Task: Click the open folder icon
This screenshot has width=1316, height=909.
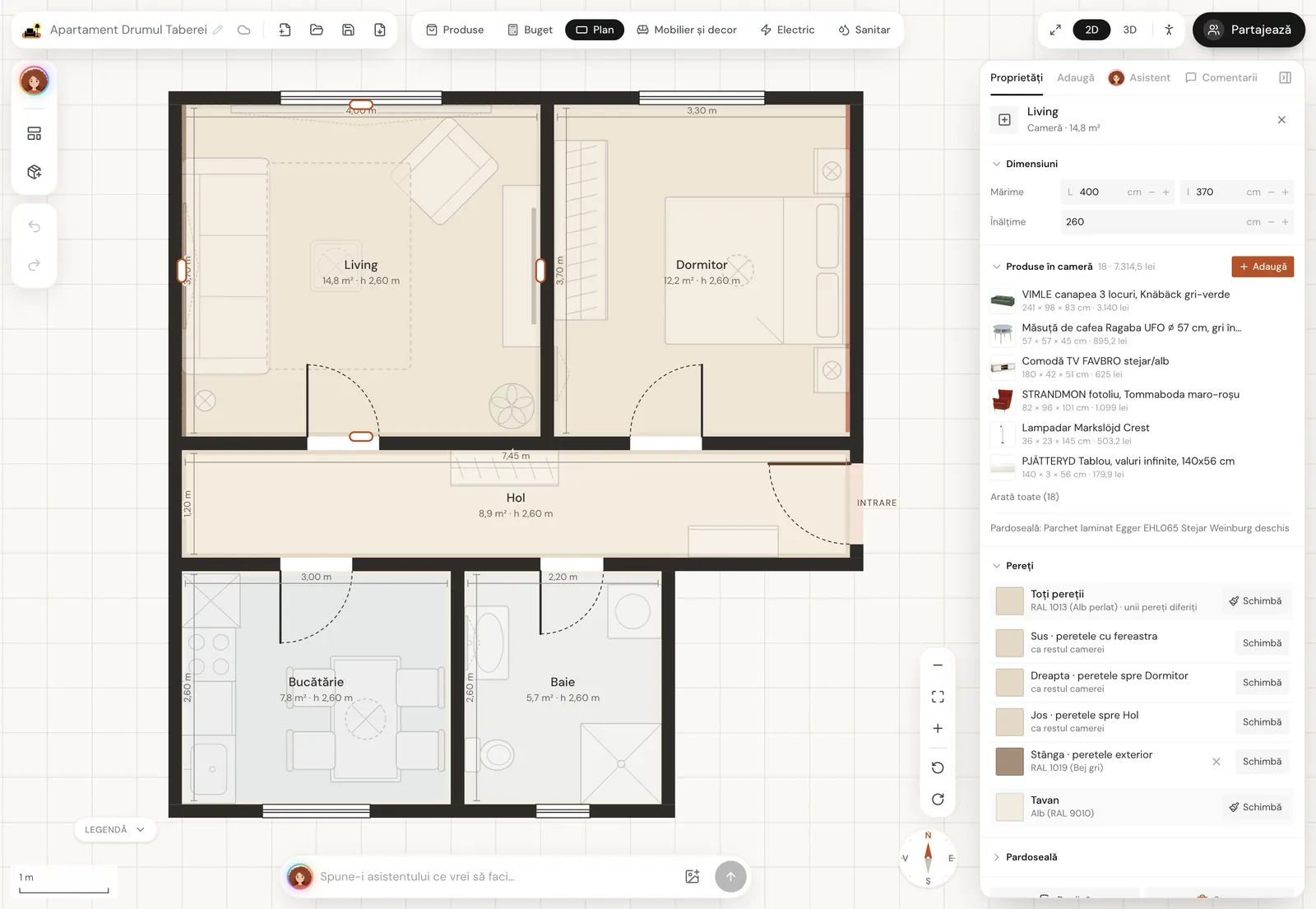Action: point(317,30)
